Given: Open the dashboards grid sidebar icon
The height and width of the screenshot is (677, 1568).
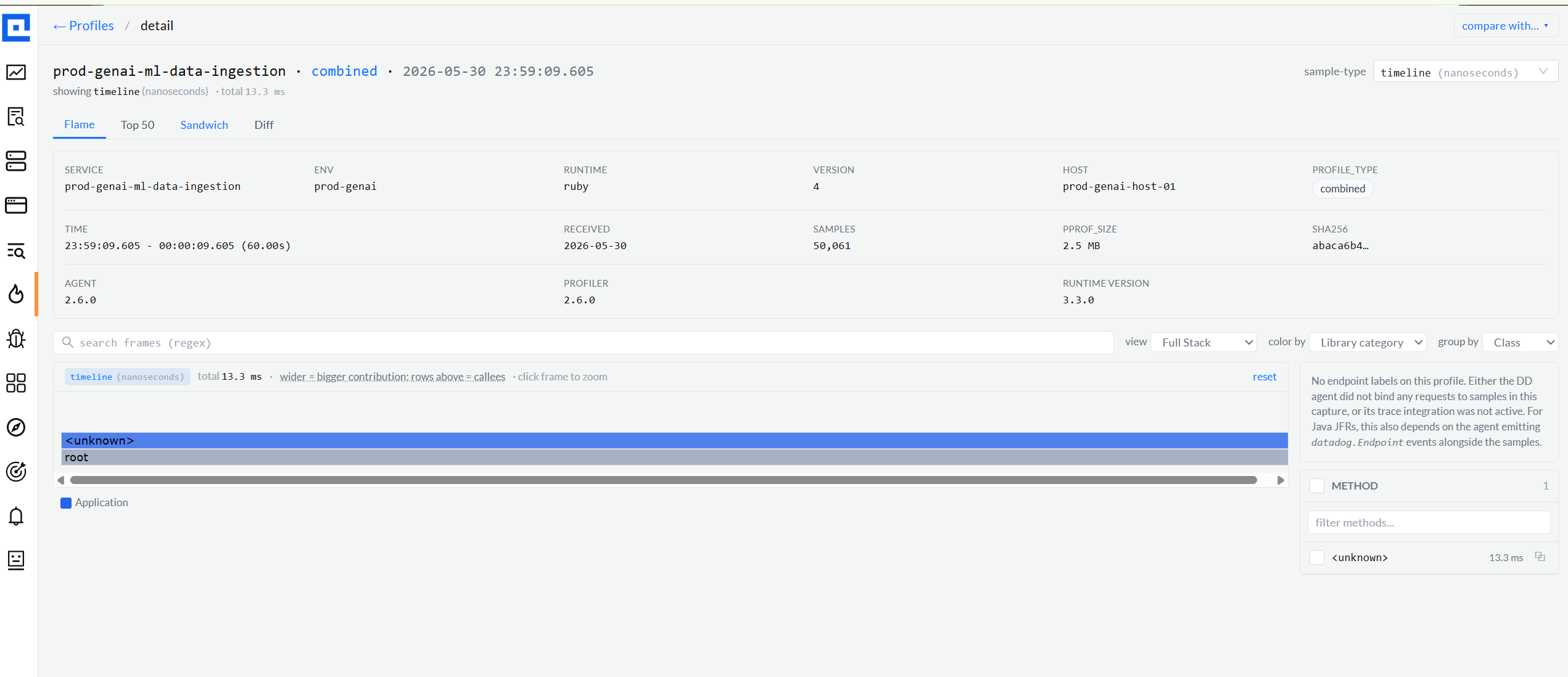Looking at the screenshot, I should (x=16, y=383).
